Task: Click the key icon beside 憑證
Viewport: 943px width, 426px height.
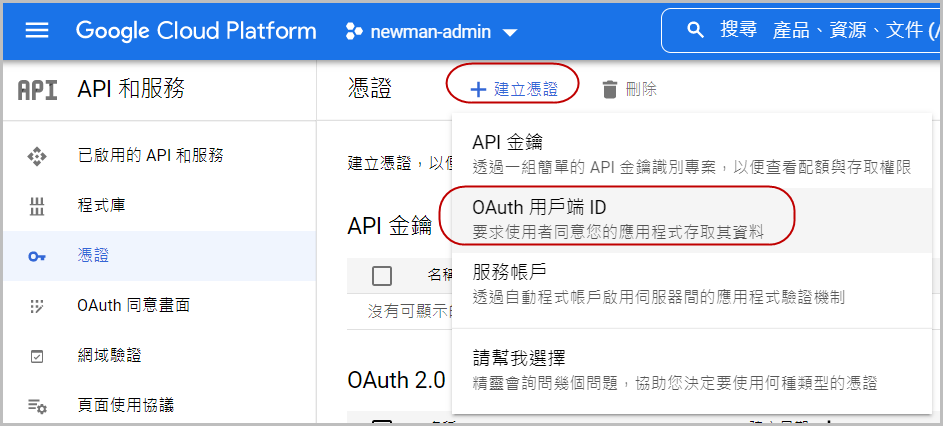Action: pos(37,256)
